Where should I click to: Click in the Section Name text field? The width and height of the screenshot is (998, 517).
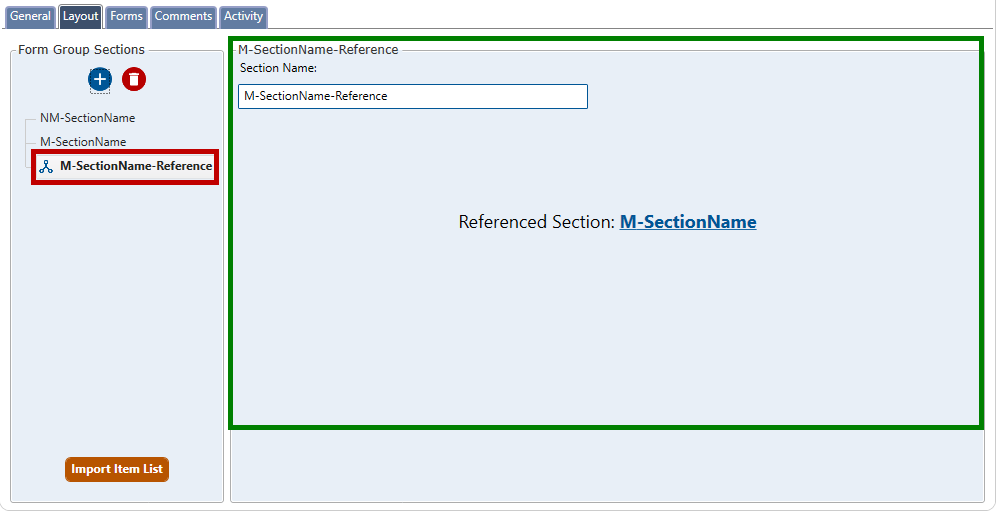412,96
